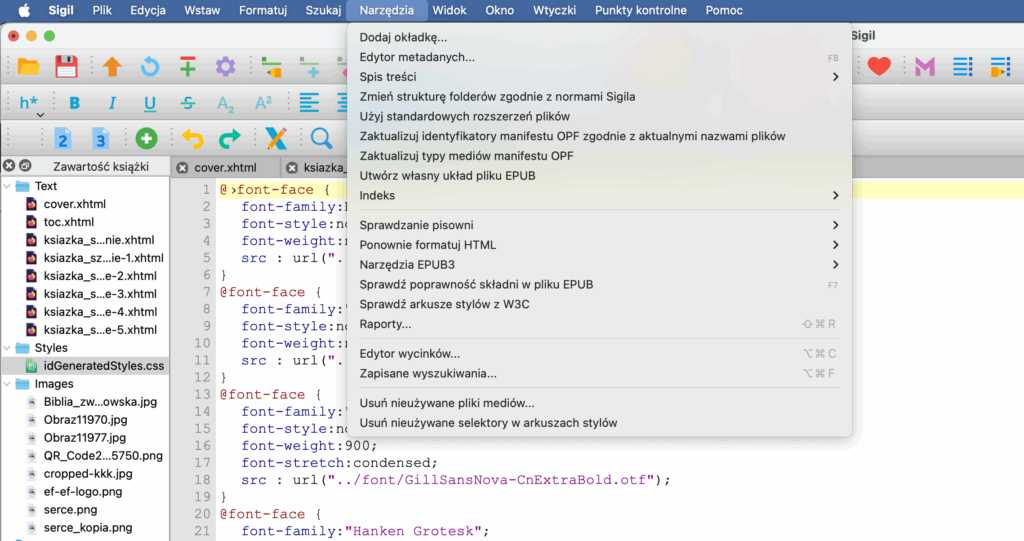Viewport: 1024px width, 541px height.
Task: Select toc.xhtml in the book browser
Action: pos(68,222)
